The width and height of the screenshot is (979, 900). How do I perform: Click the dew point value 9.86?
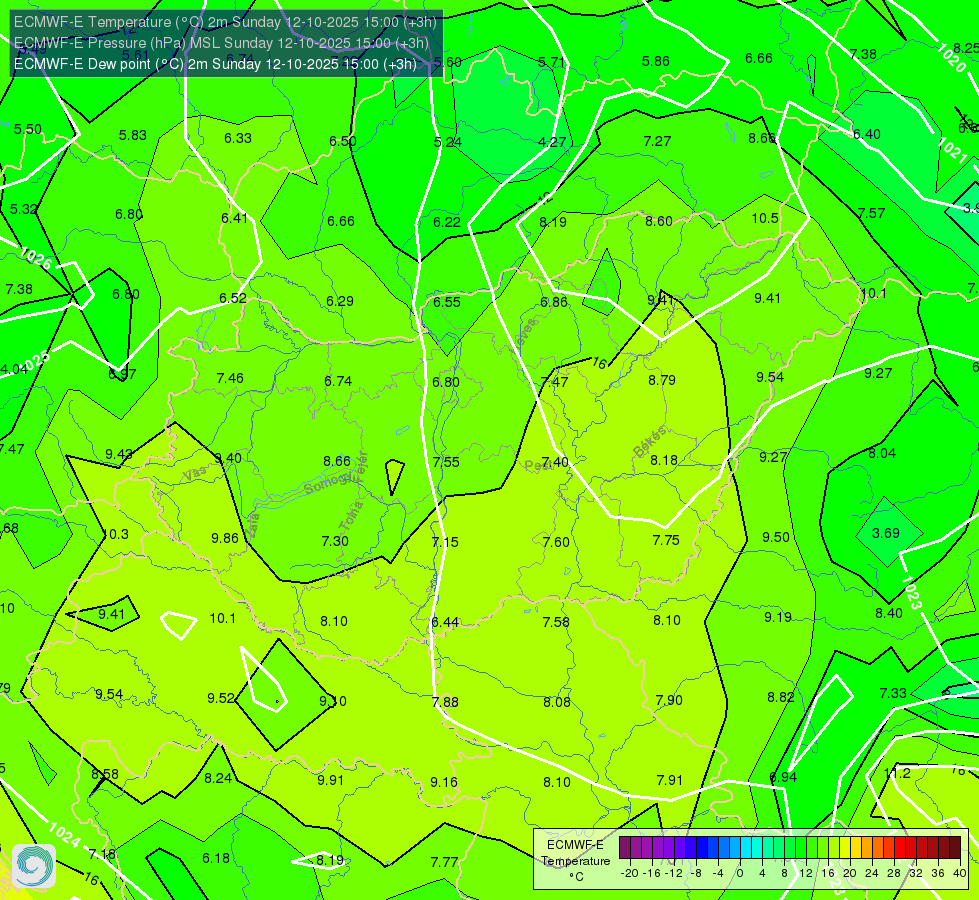coord(225,538)
